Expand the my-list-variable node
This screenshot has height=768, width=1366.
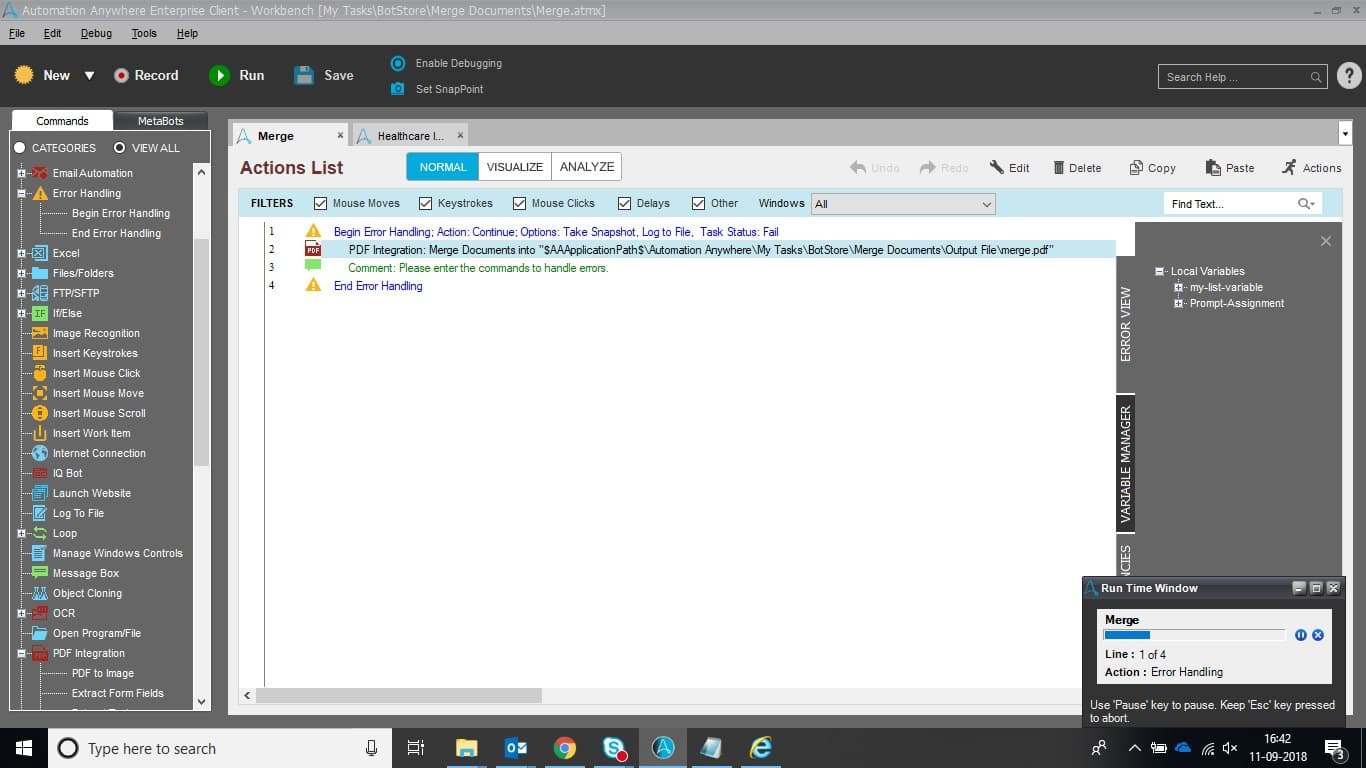point(1179,287)
